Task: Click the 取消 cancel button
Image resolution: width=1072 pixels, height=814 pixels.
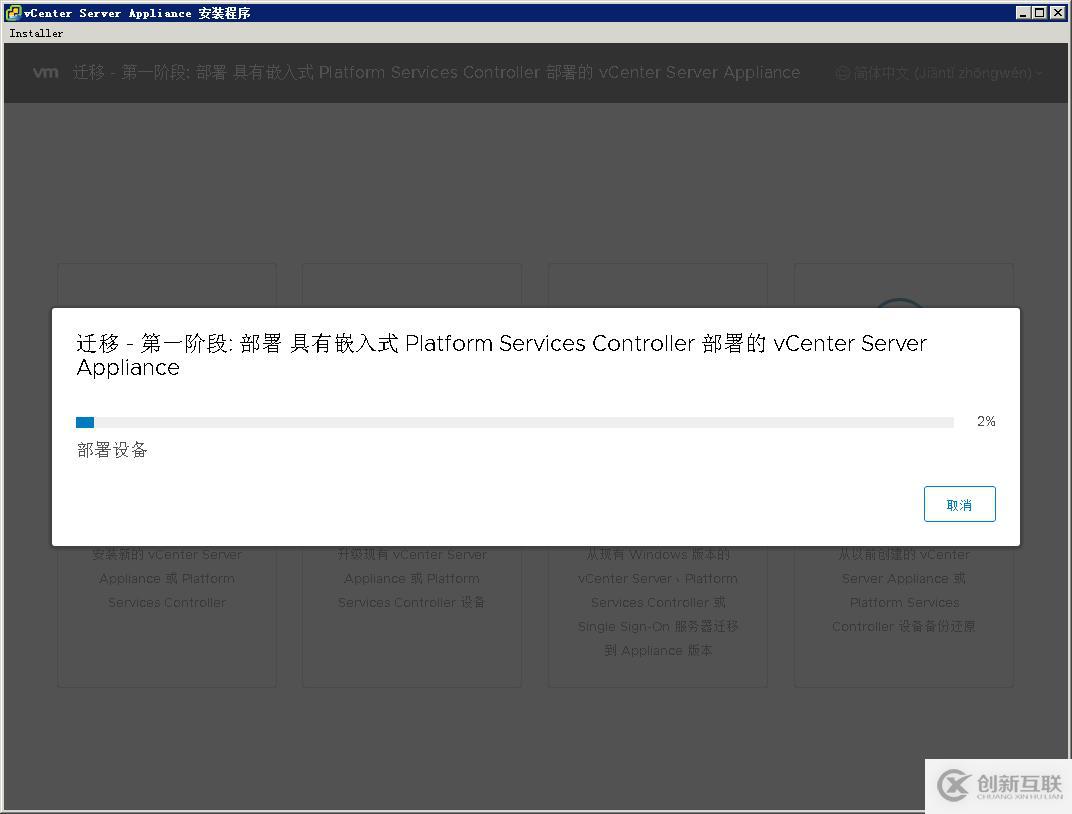Action: click(x=959, y=504)
